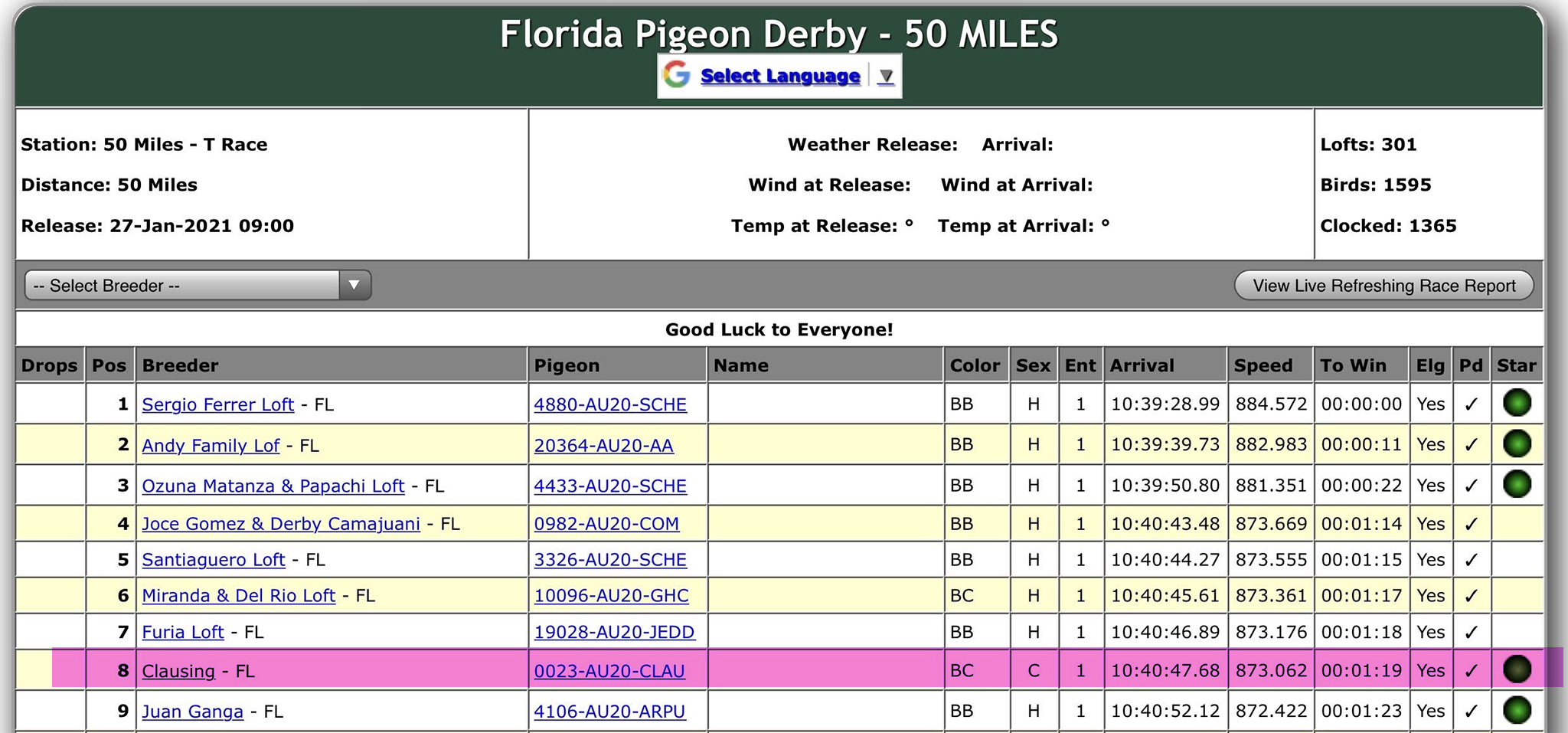Screen dimensions: 1568x733
Task: Click the Google logo icon in language selector
Action: tap(677, 75)
